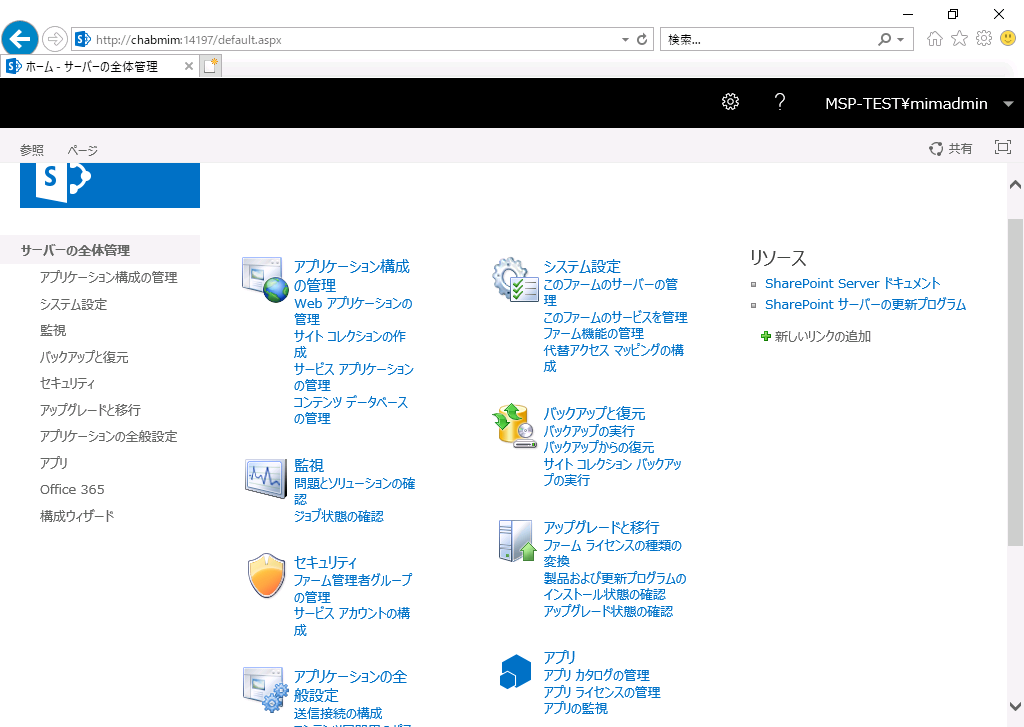The image size is (1024, 727).
Task: Click the refresh icon in the address bar
Action: click(642, 40)
